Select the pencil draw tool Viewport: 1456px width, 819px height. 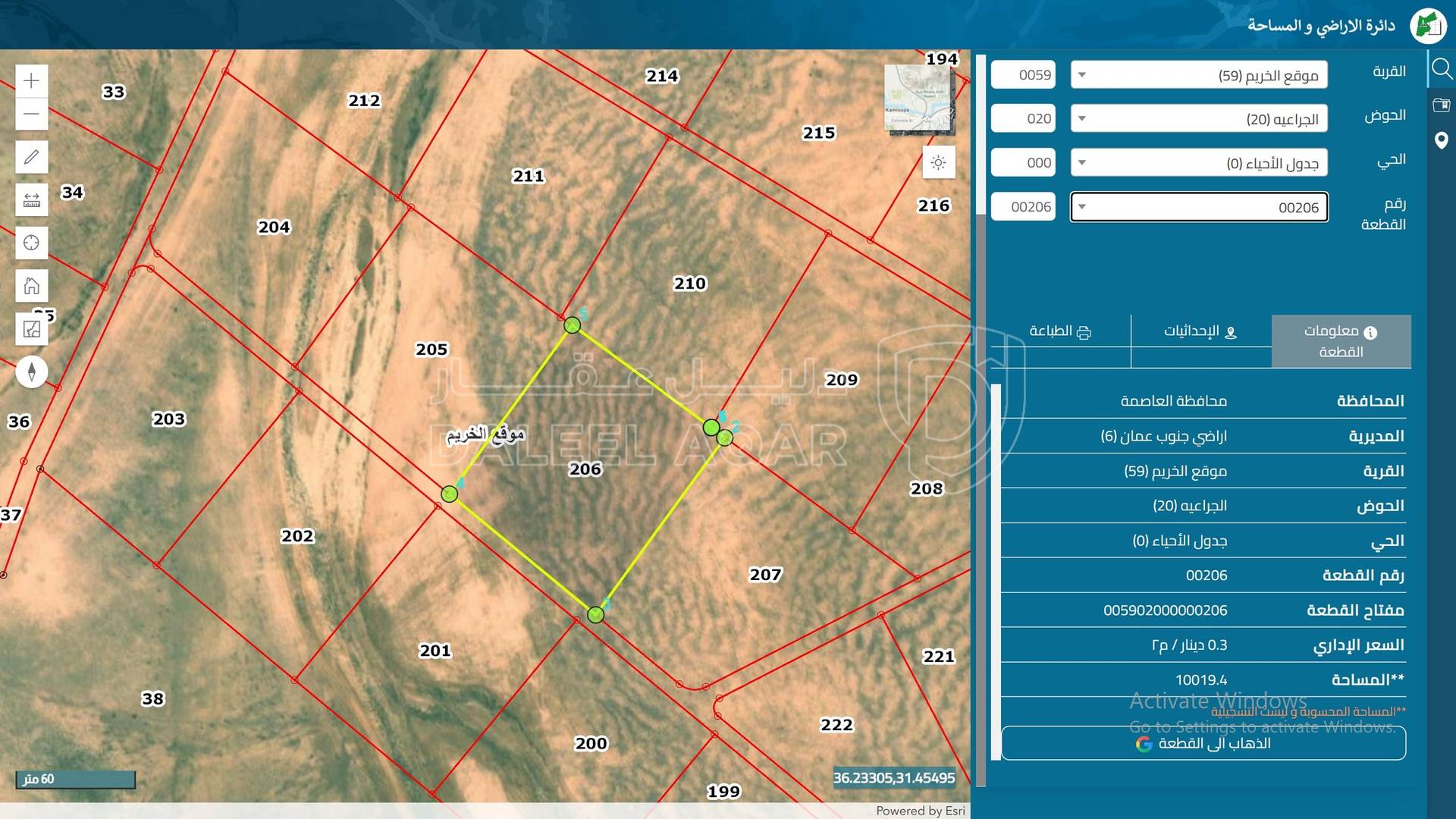31,157
